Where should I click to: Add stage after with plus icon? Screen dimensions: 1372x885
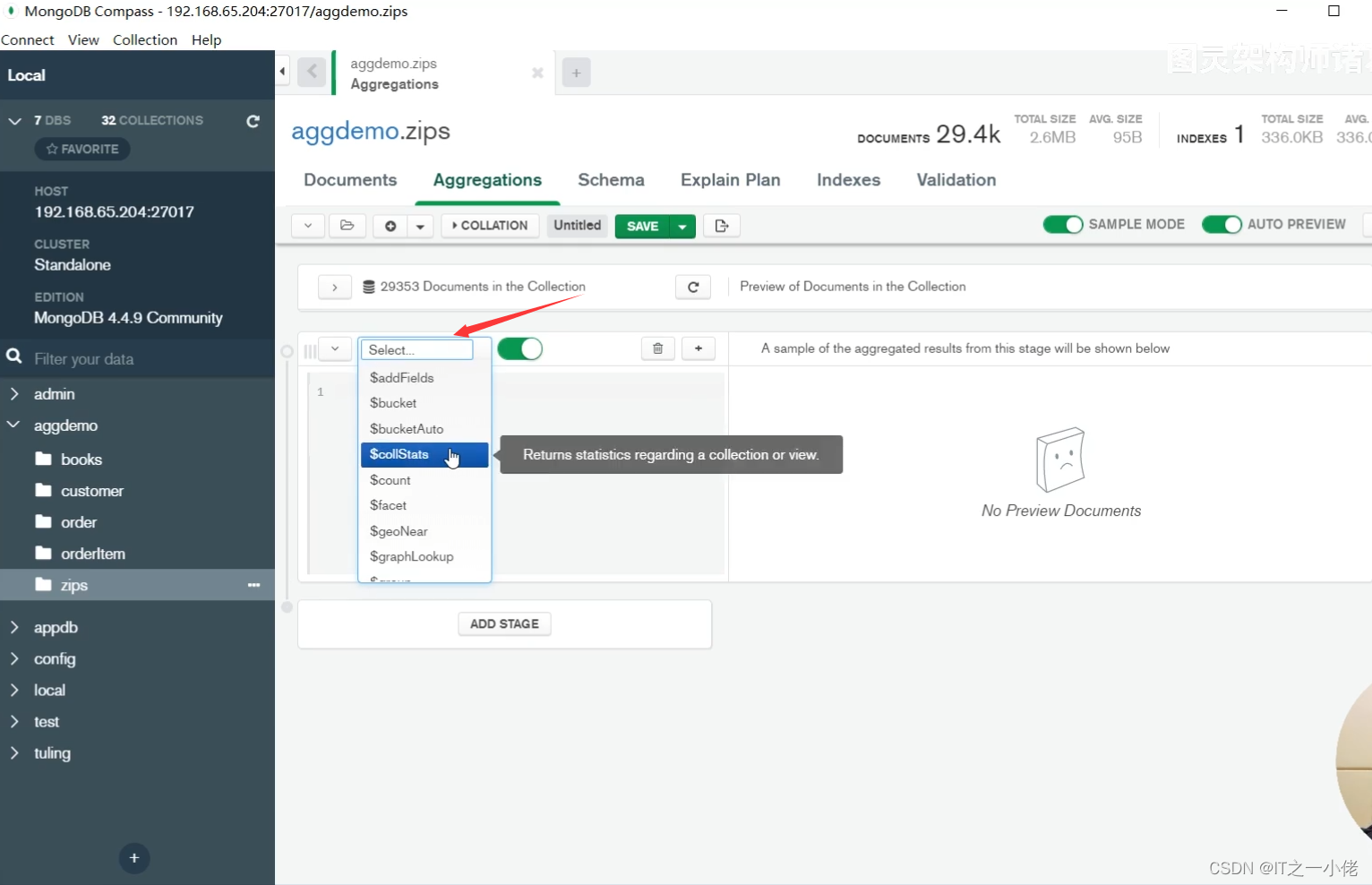click(699, 348)
